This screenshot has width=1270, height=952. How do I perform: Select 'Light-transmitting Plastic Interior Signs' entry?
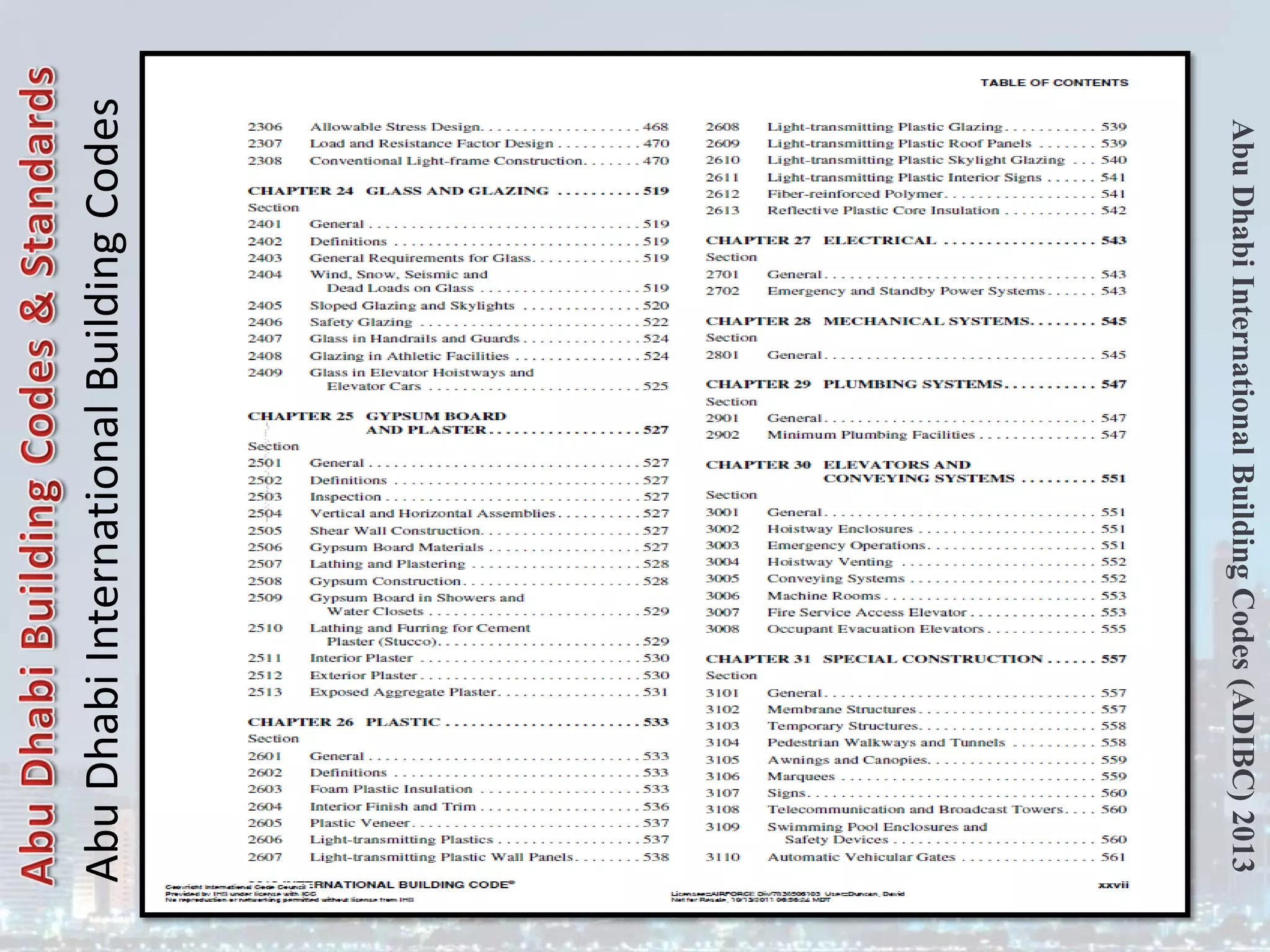pyautogui.click(x=916, y=177)
